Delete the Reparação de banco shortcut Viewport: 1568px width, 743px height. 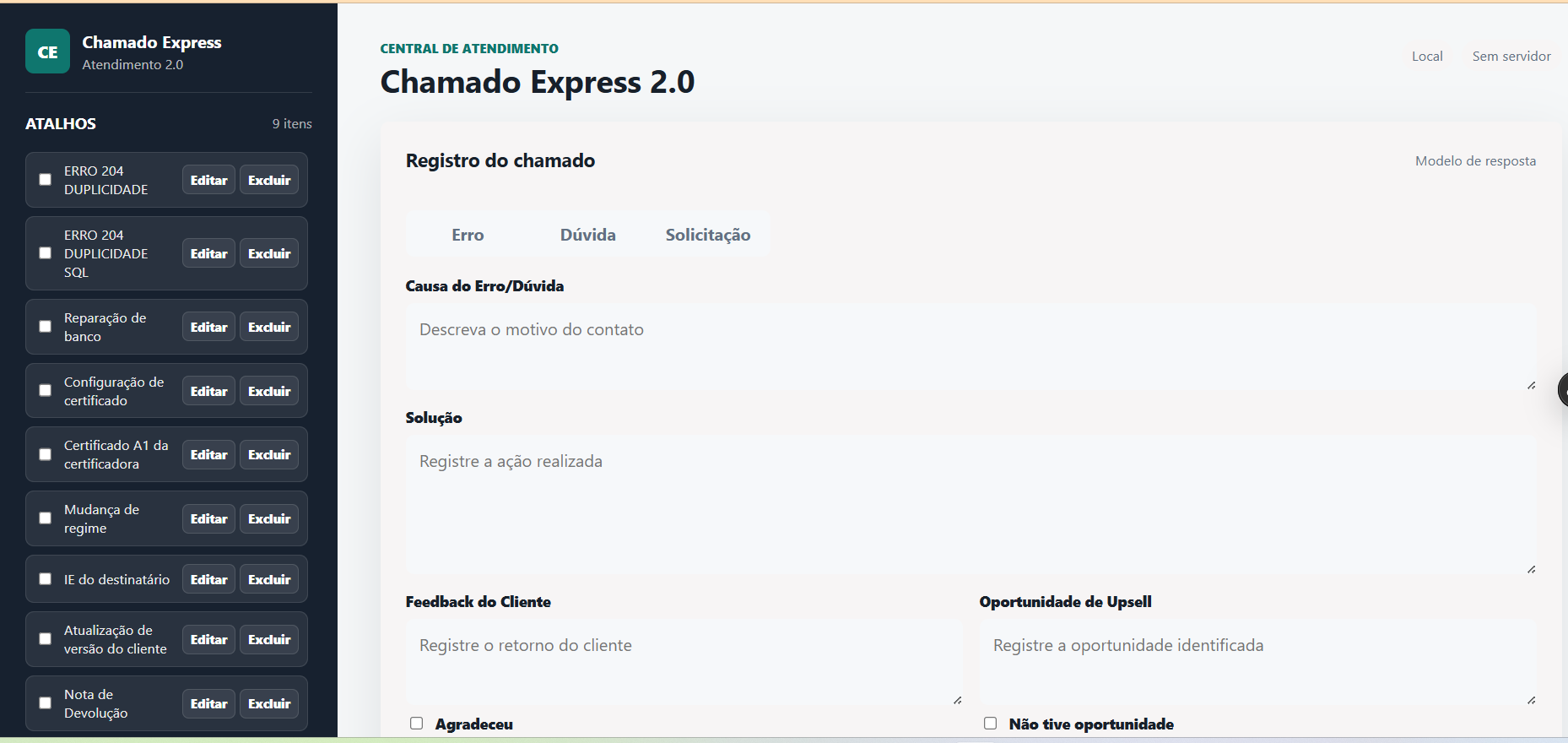pos(269,327)
